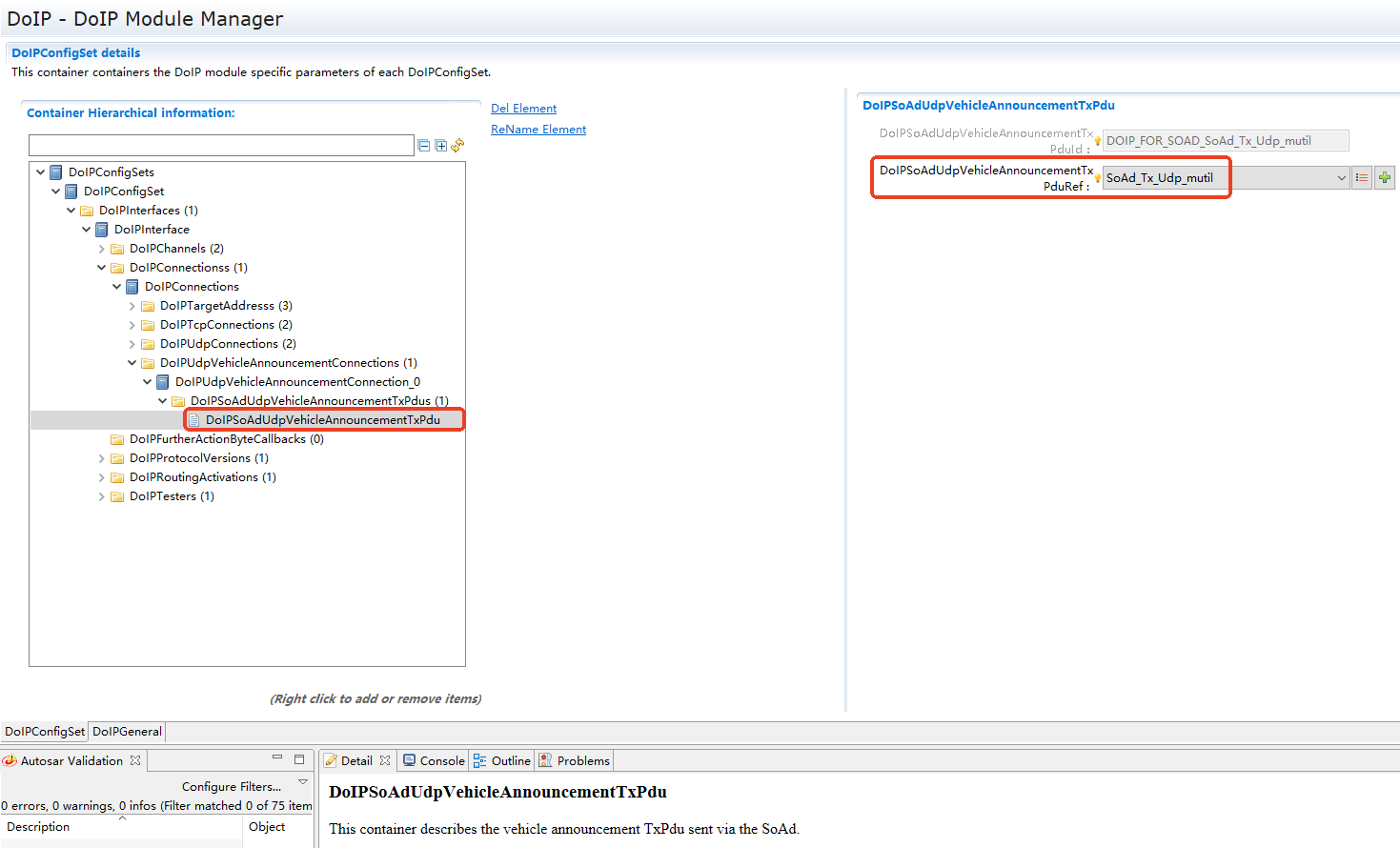Open the PduRef combo box dropdown
Viewport: 1400px width, 848px height.
(1341, 178)
